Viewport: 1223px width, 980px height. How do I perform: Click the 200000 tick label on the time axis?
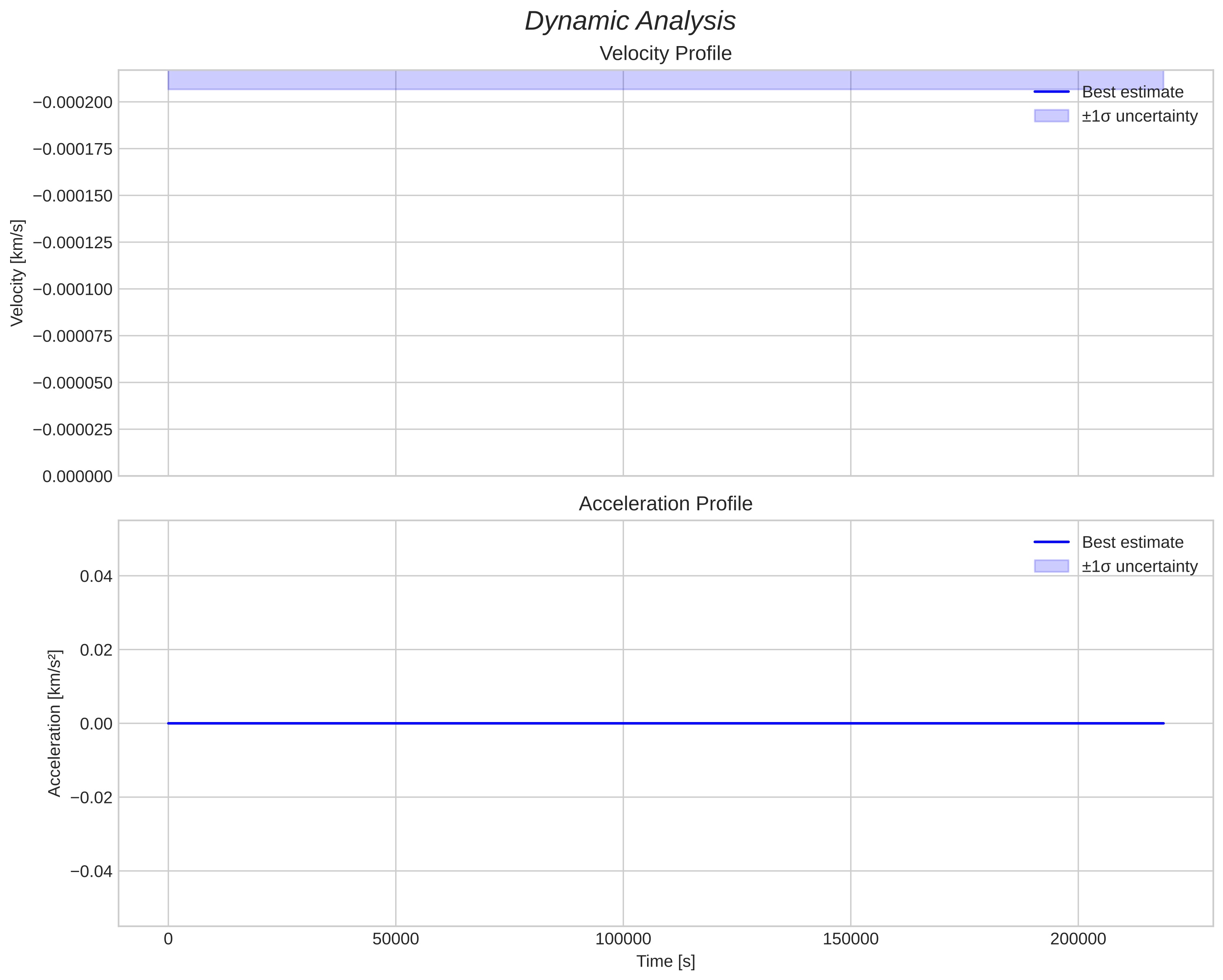(x=1078, y=939)
